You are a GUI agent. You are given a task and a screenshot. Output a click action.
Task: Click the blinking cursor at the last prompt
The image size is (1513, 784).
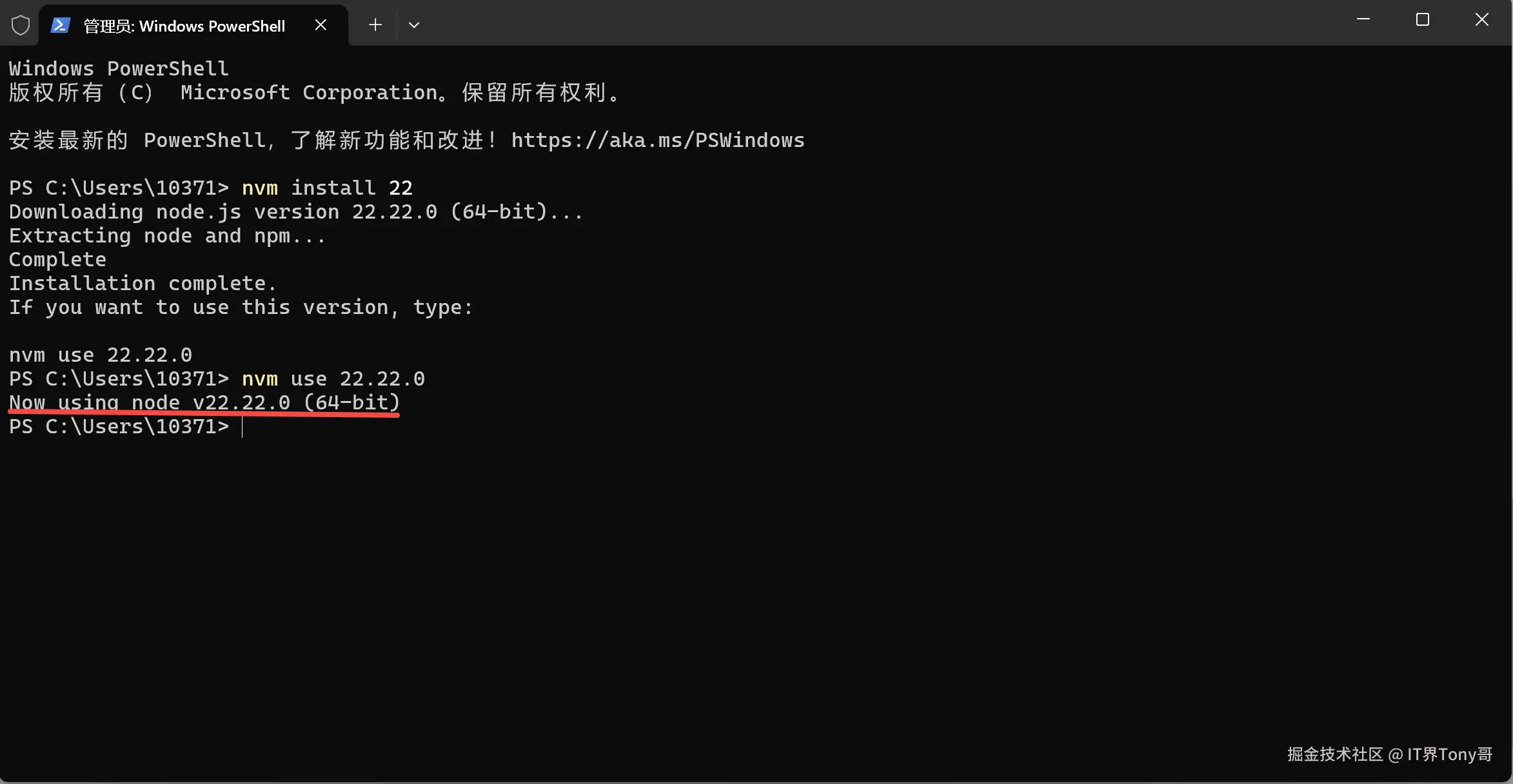[242, 427]
